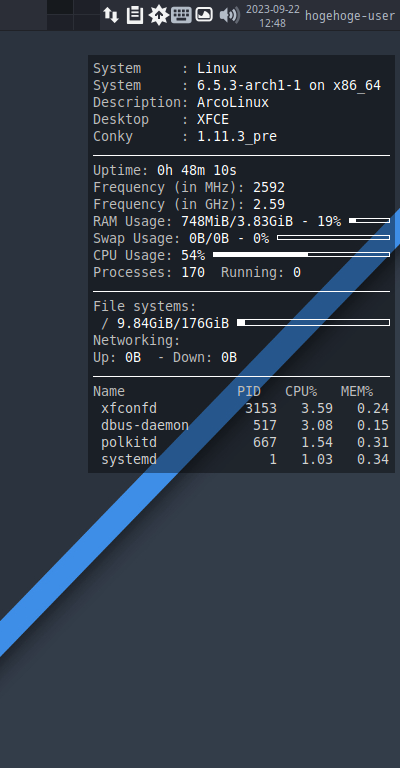Screen dimensions: 400x768
Task: Click the update notifier gear icon
Action: (x=158, y=15)
